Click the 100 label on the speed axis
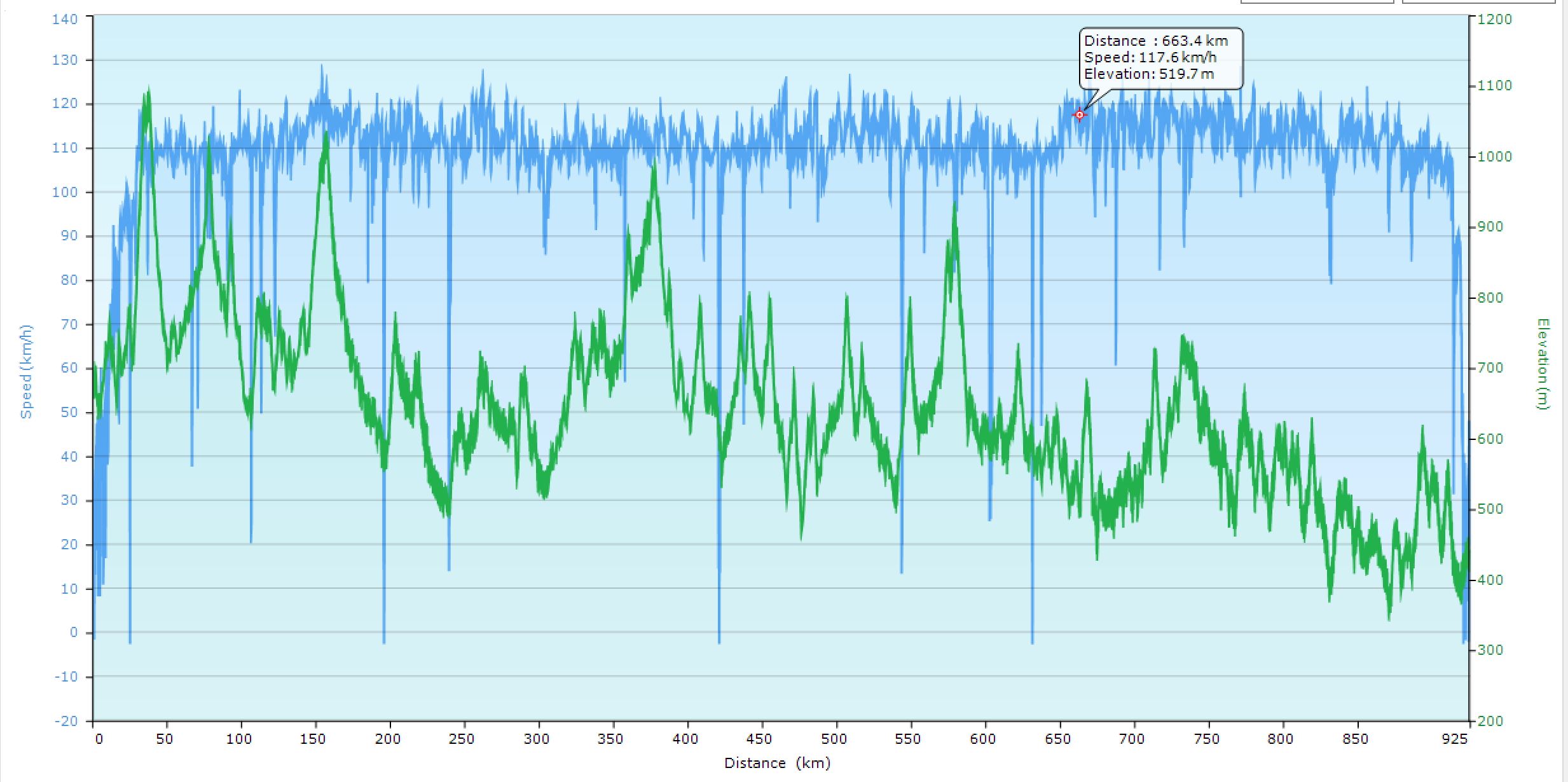The image size is (1568, 782). 64,192
